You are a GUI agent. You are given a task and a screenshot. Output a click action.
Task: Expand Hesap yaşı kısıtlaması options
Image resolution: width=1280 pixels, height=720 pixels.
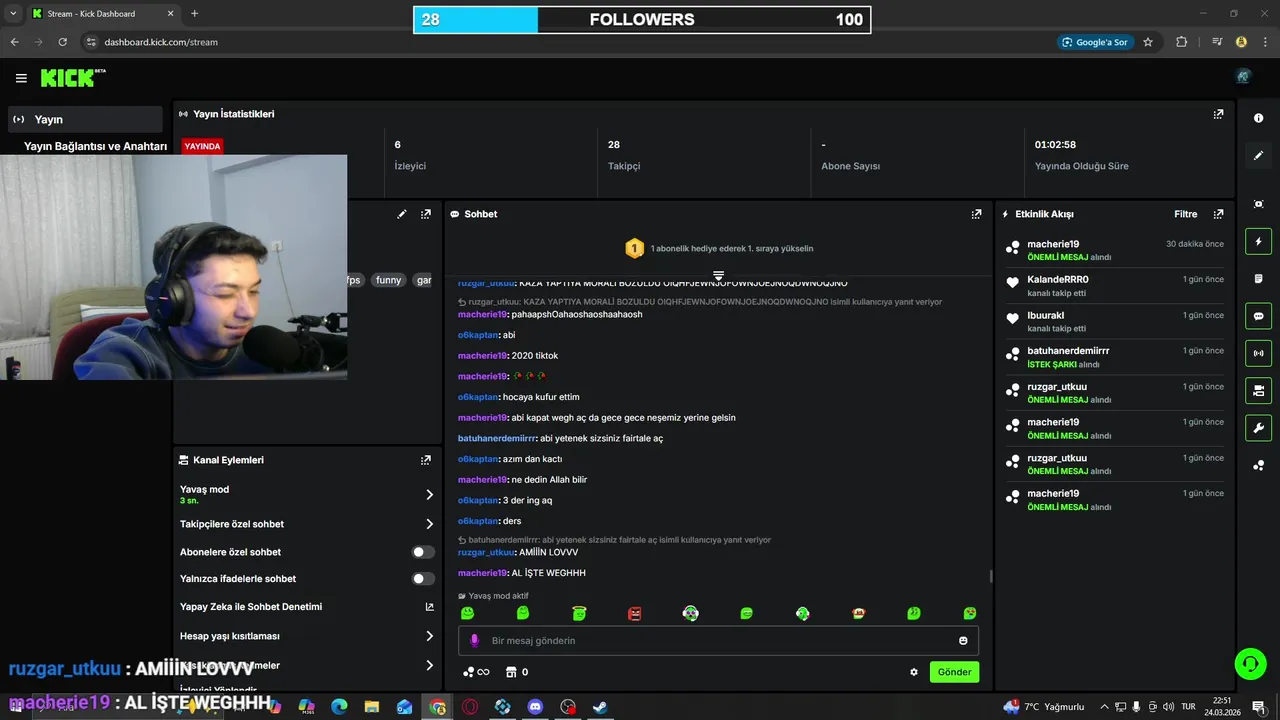click(429, 636)
